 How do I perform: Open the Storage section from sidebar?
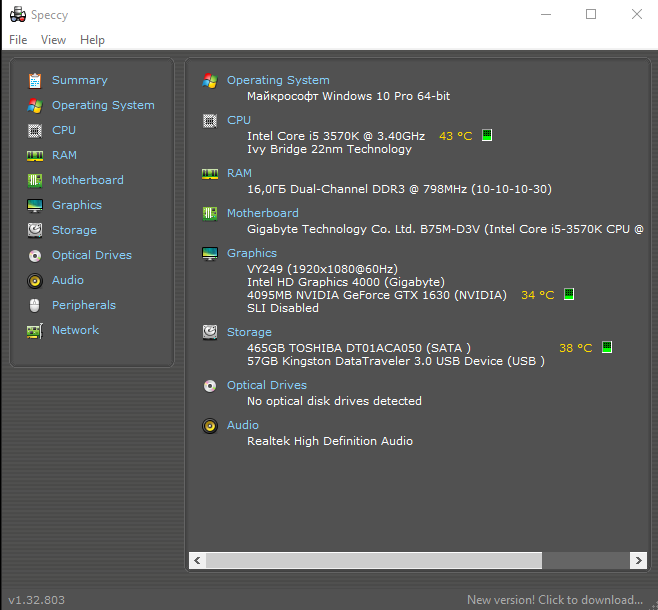pyautogui.click(x=74, y=230)
